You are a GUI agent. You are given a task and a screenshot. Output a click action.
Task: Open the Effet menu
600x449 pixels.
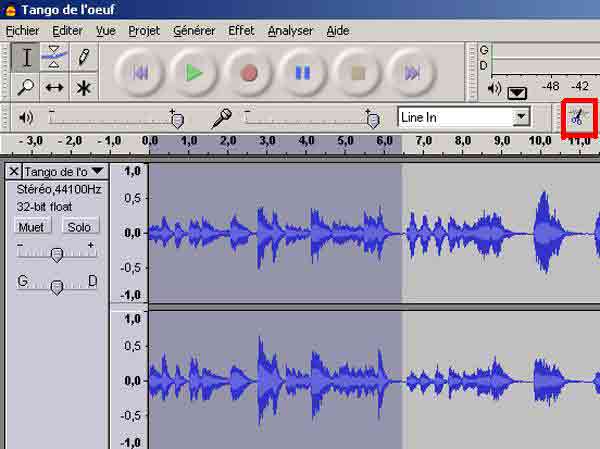[241, 31]
